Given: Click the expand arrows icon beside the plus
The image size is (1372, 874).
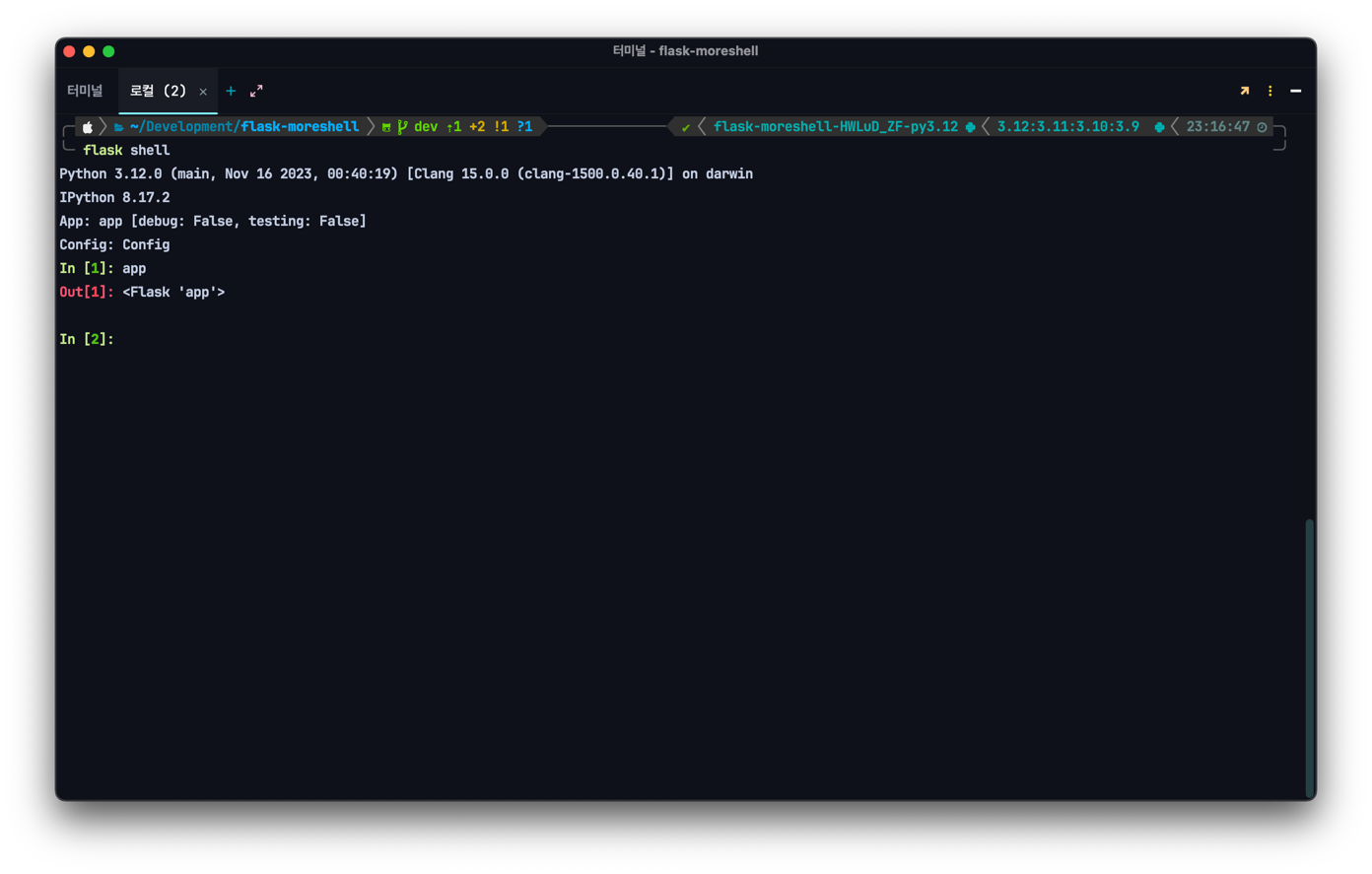Looking at the screenshot, I should pos(256,90).
